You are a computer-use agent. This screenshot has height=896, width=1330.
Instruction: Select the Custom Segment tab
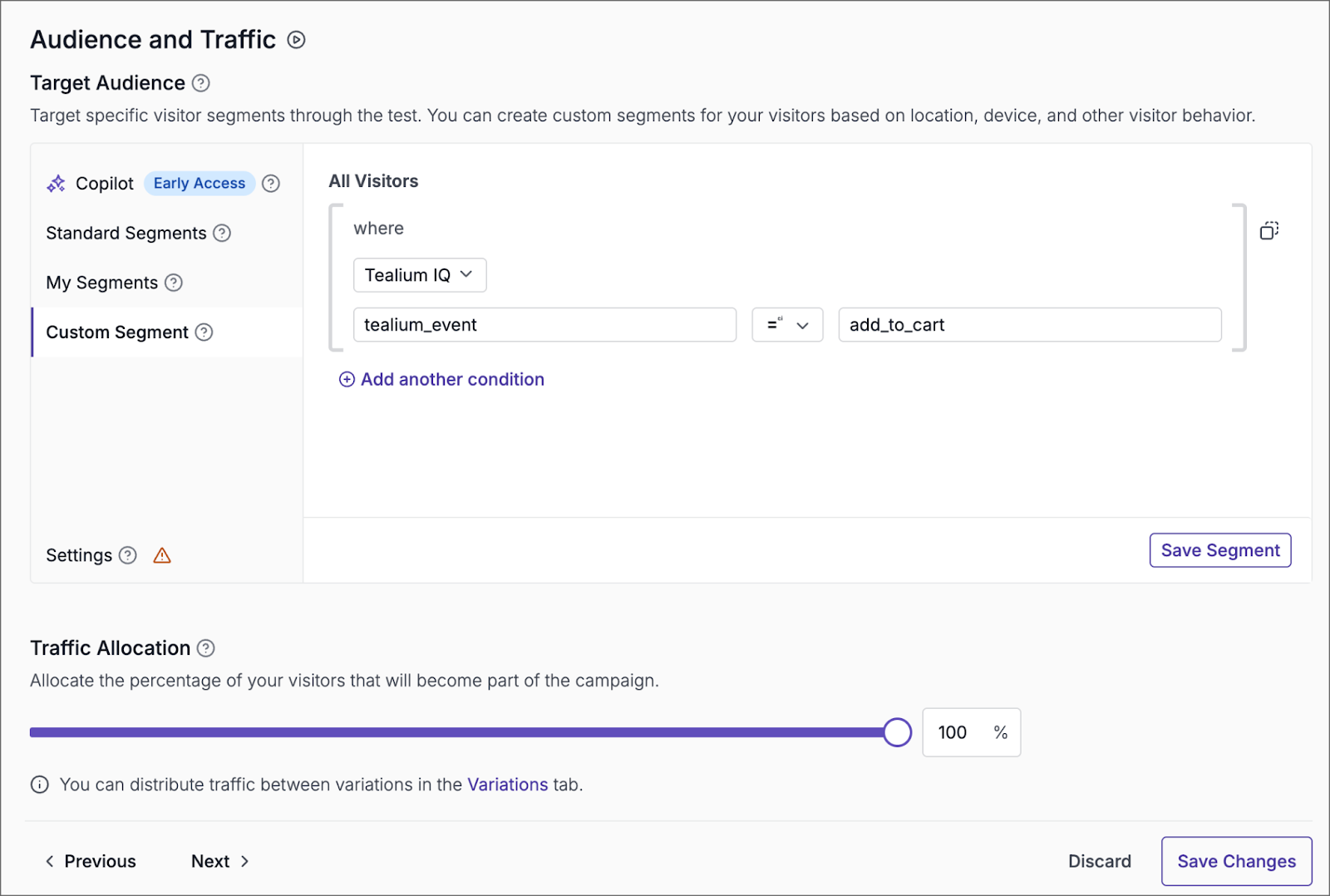[x=117, y=332]
